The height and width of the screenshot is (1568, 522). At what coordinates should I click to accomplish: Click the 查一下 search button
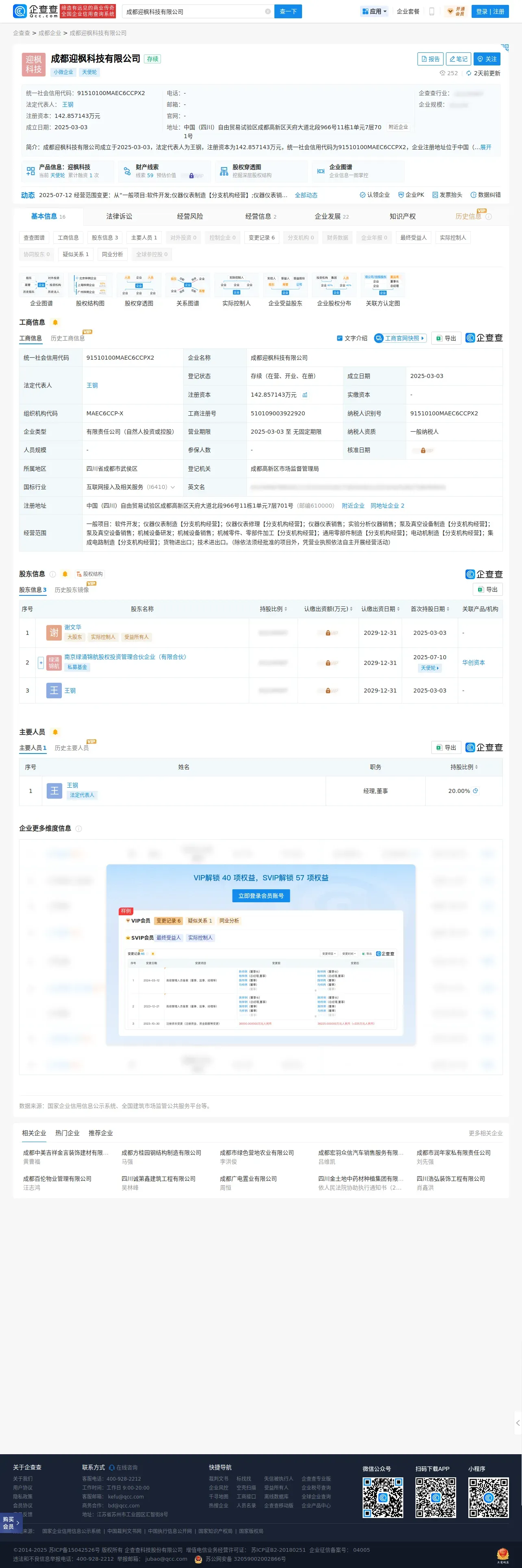click(x=288, y=11)
